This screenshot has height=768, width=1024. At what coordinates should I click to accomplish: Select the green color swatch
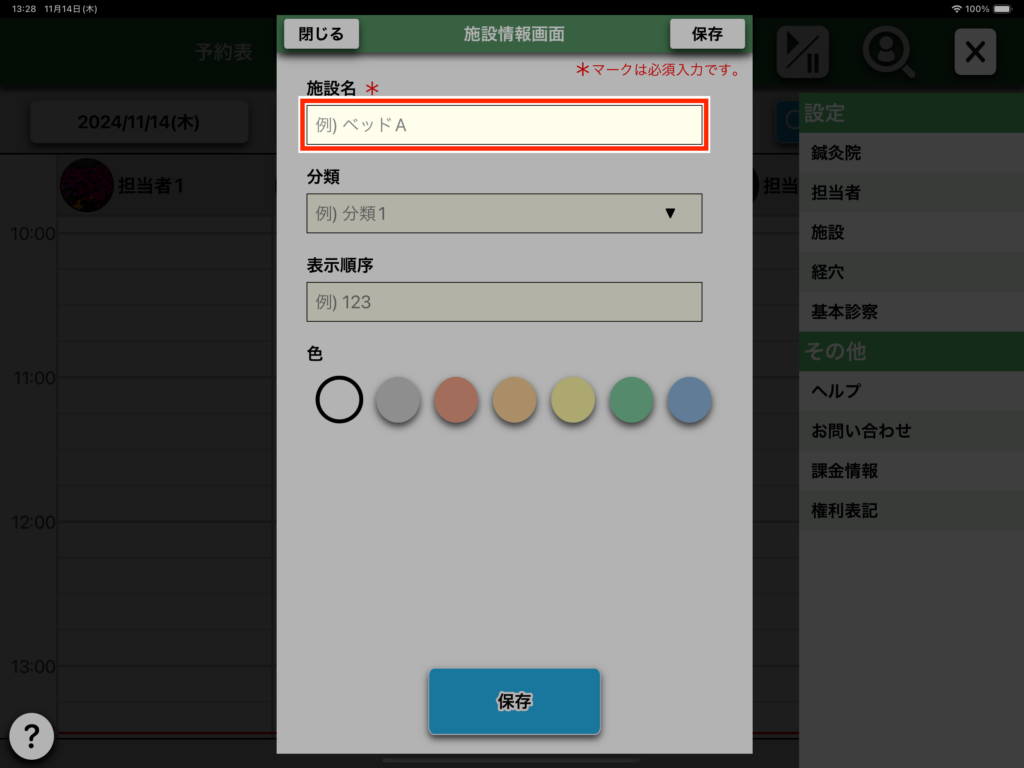(x=631, y=400)
